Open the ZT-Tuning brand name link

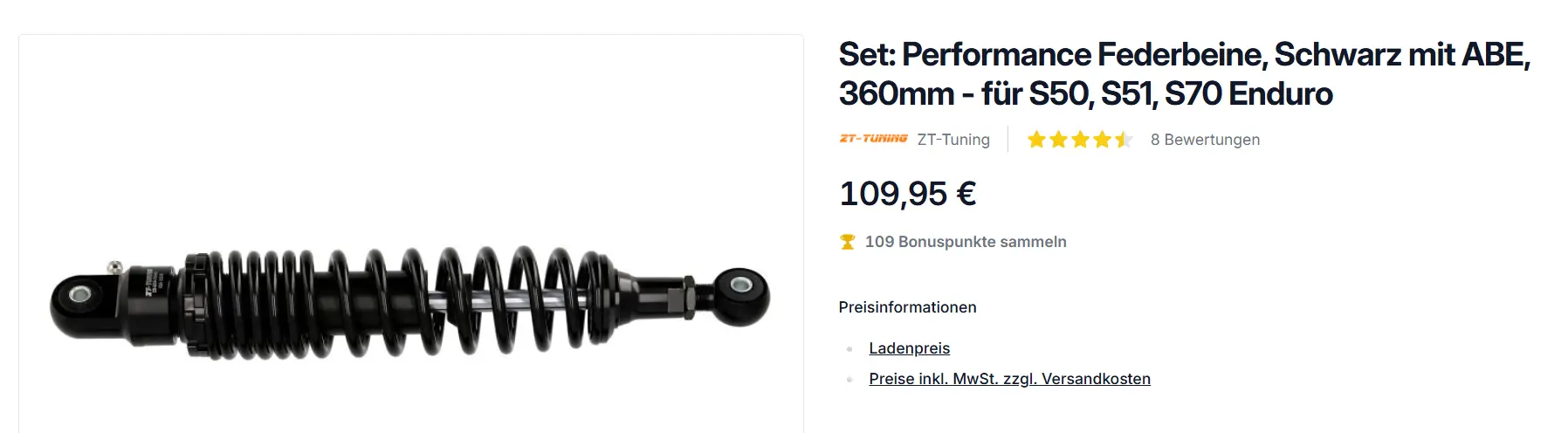pyautogui.click(x=953, y=140)
